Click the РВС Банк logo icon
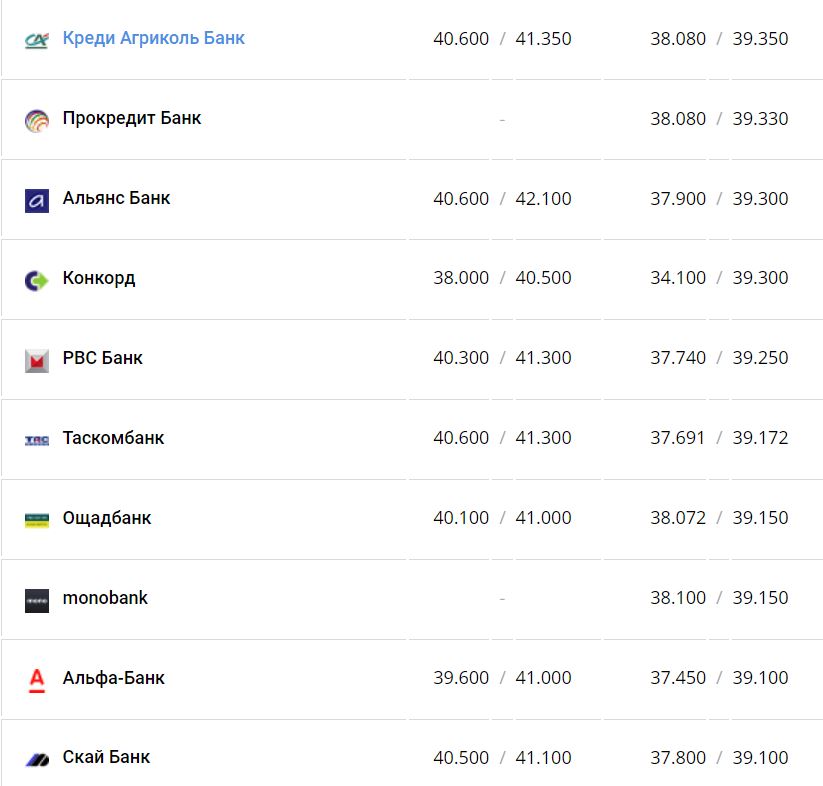 (37, 360)
